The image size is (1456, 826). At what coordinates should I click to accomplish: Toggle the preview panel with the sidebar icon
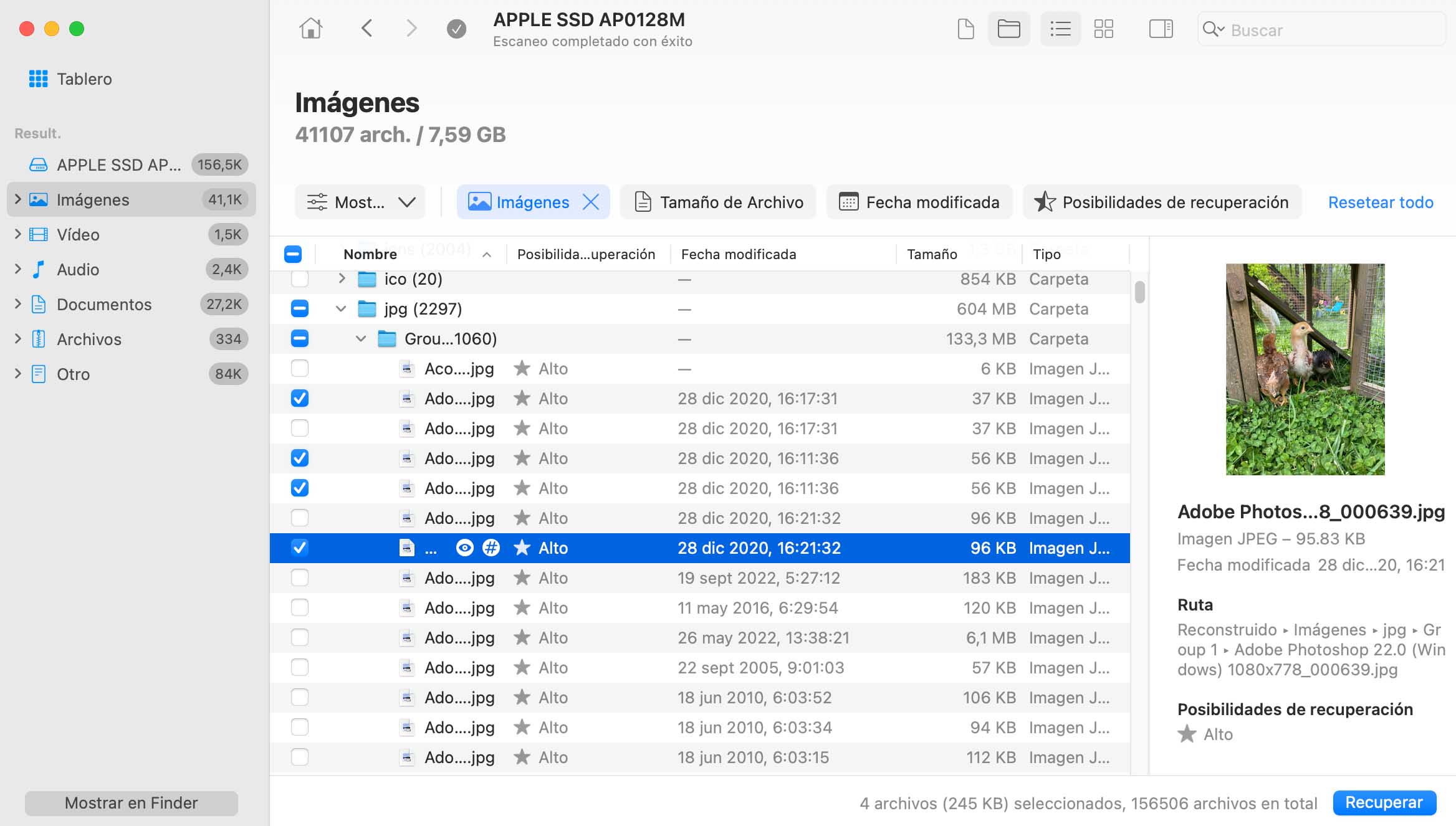pyautogui.click(x=1161, y=28)
